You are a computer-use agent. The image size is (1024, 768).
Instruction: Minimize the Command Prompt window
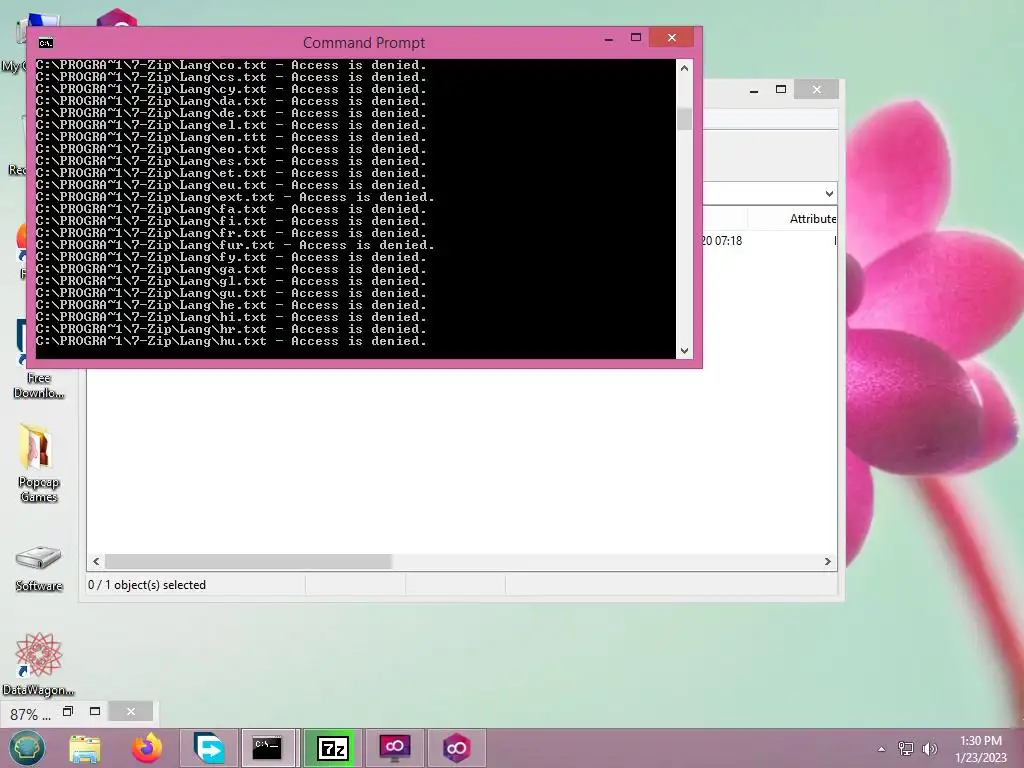click(x=609, y=39)
